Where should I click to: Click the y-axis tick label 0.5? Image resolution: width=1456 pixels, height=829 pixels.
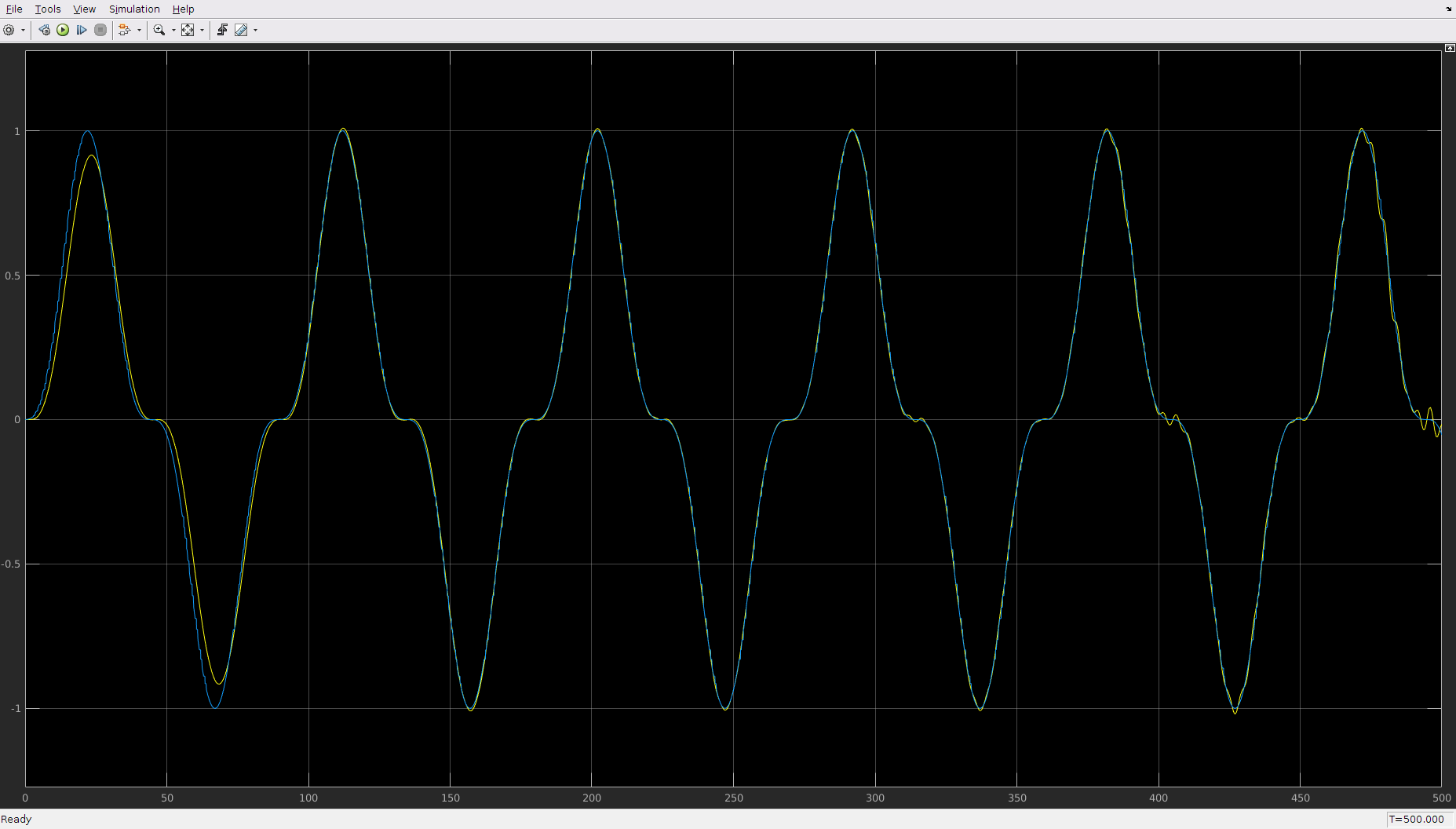click(x=13, y=276)
